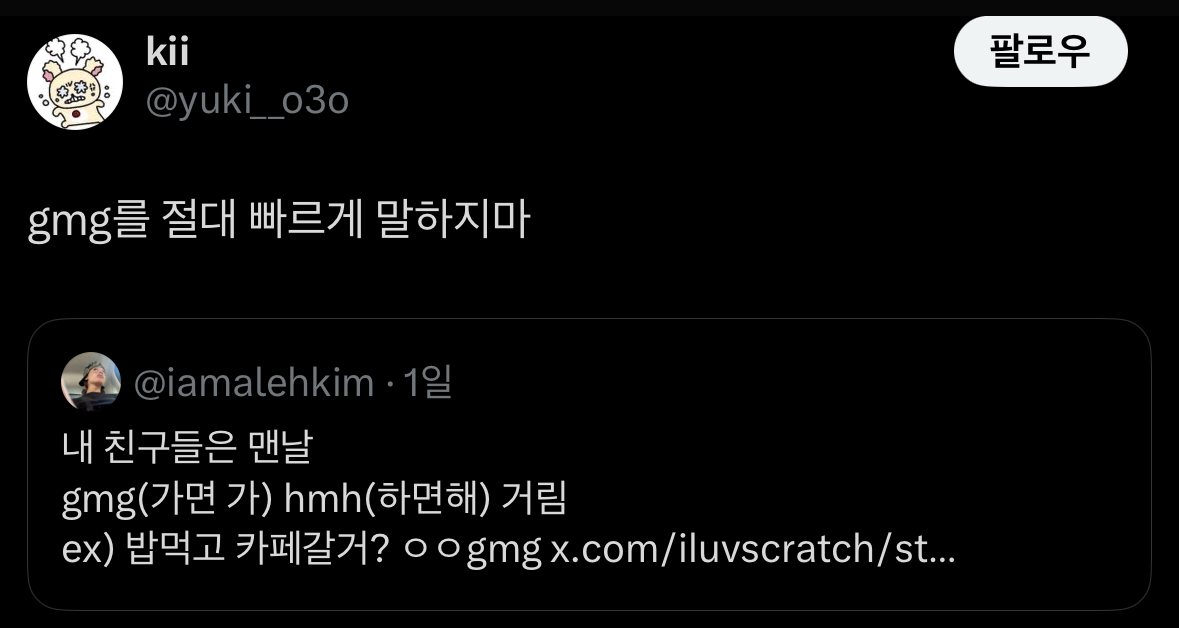Open the quoted tweet author's avatar photo

[x=91, y=382]
